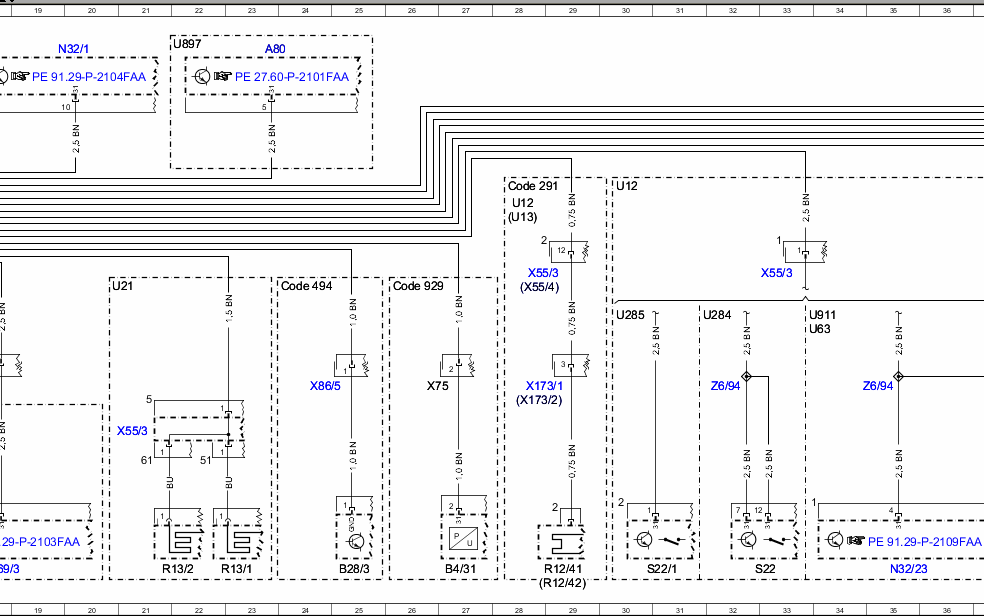The height and width of the screenshot is (616, 984).
Task: Click the R13/1 heating element symbol
Action: click(x=237, y=541)
